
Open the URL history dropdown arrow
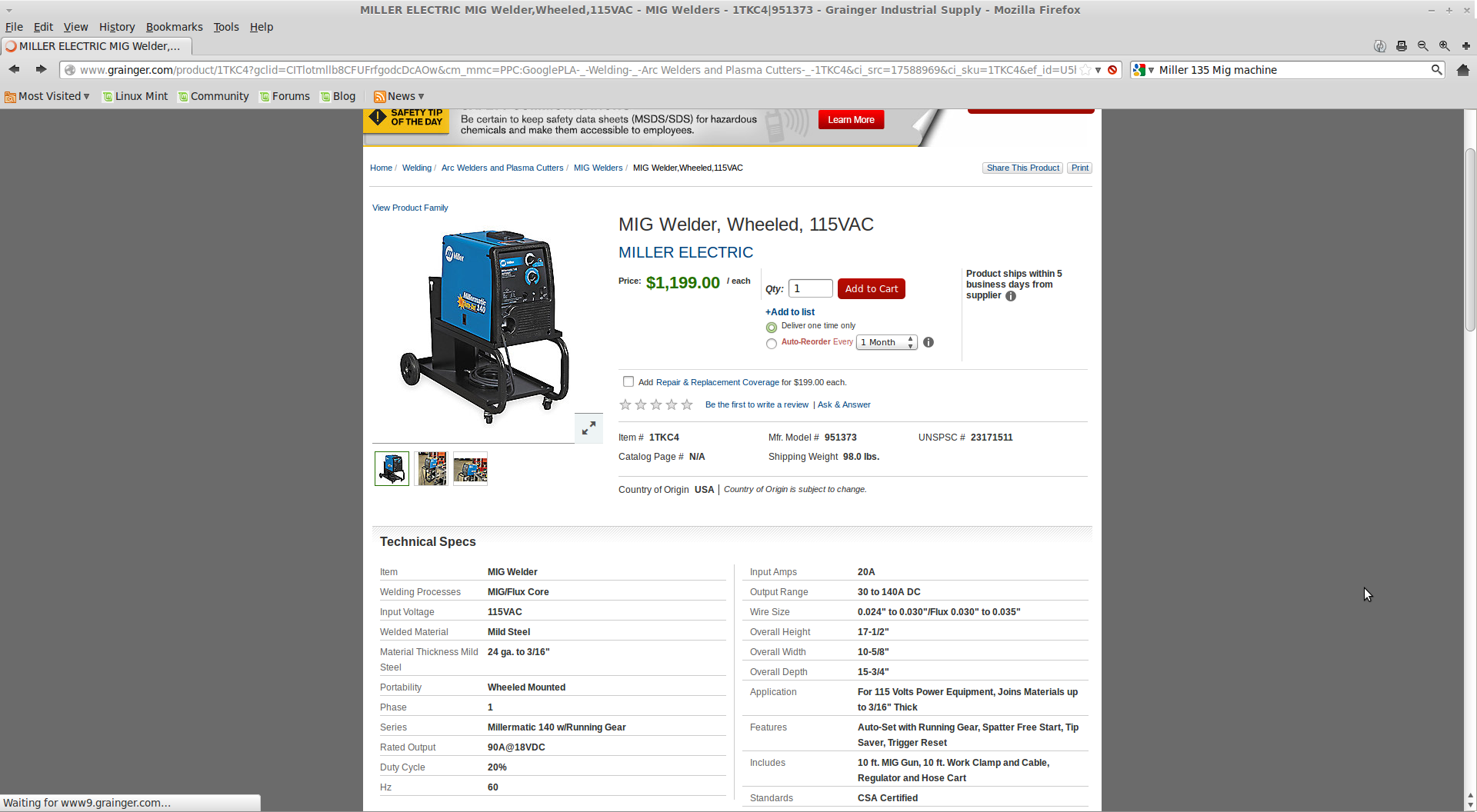click(x=1099, y=70)
